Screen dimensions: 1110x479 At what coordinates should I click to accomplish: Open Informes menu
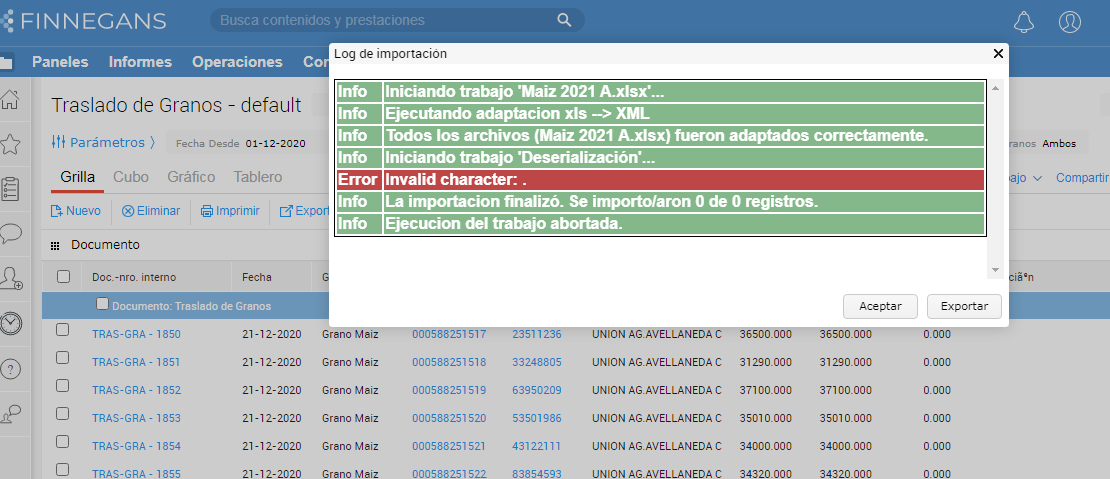click(140, 62)
